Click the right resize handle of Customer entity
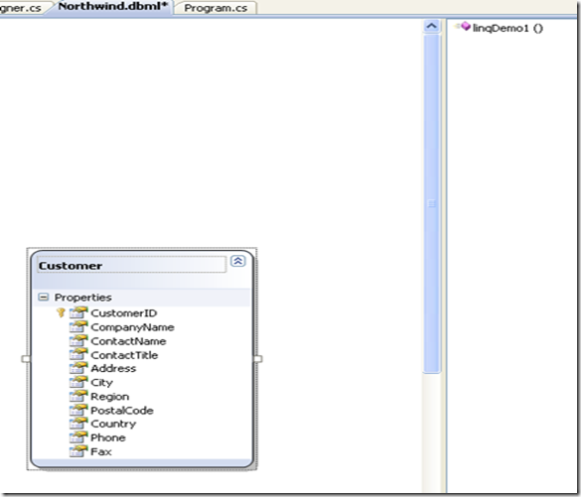The width and height of the screenshot is (581, 497). click(258, 359)
